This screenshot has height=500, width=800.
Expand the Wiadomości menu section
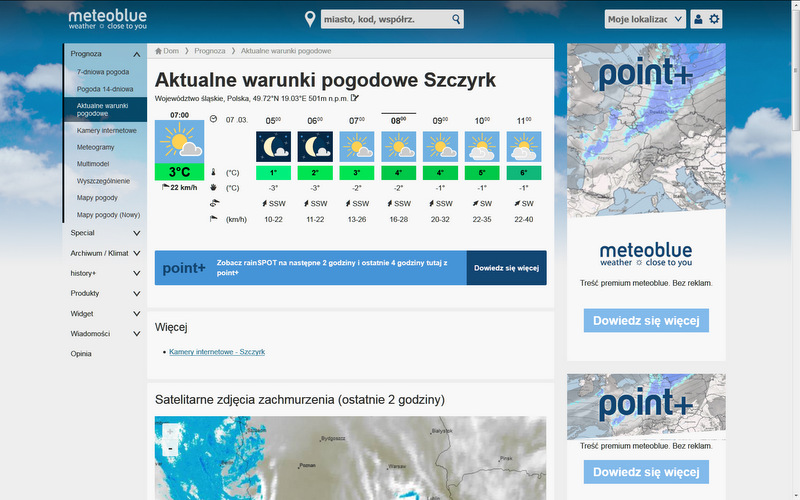click(x=136, y=334)
